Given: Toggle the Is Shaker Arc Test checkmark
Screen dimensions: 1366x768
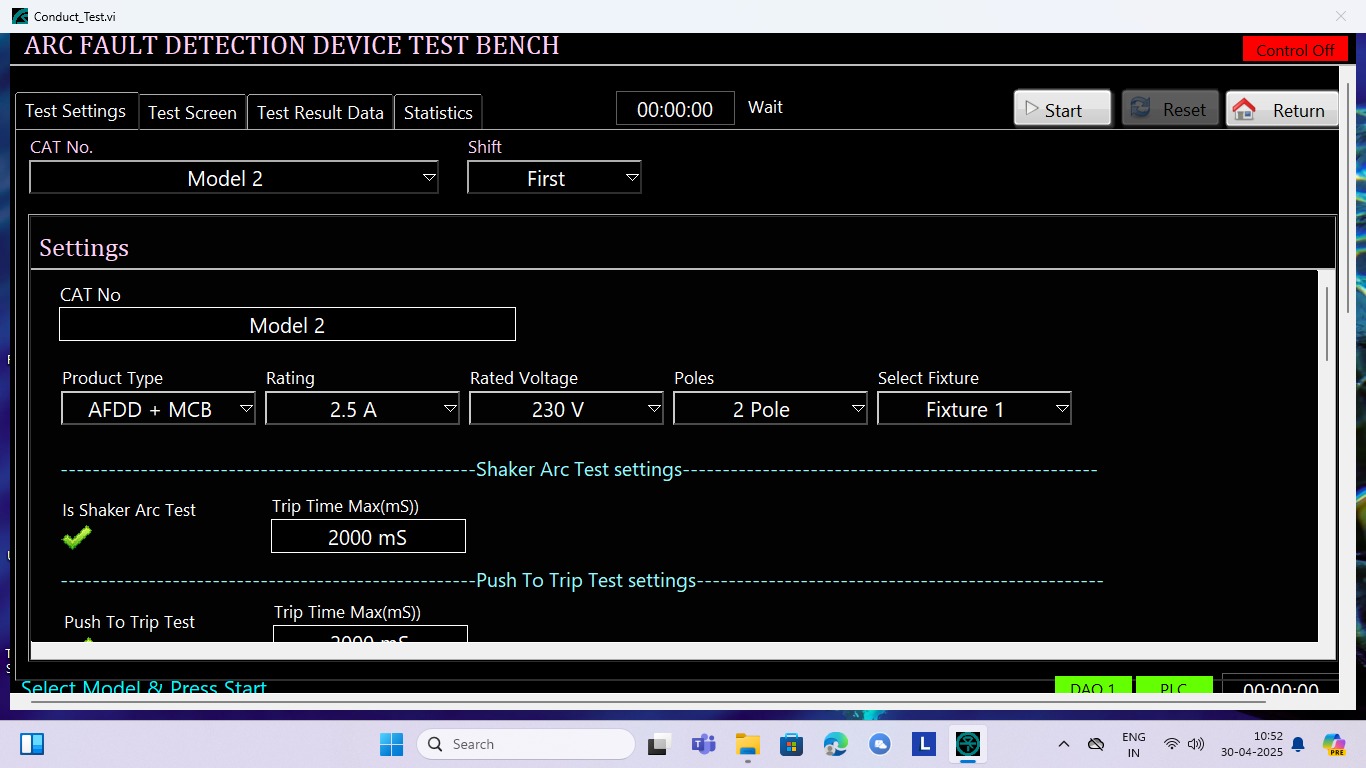Looking at the screenshot, I should click(76, 537).
